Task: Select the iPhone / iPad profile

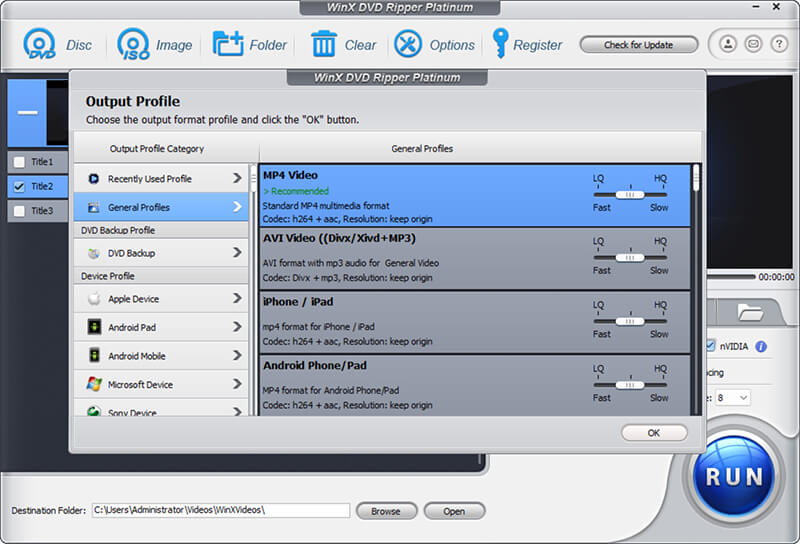Action: [x=475, y=323]
